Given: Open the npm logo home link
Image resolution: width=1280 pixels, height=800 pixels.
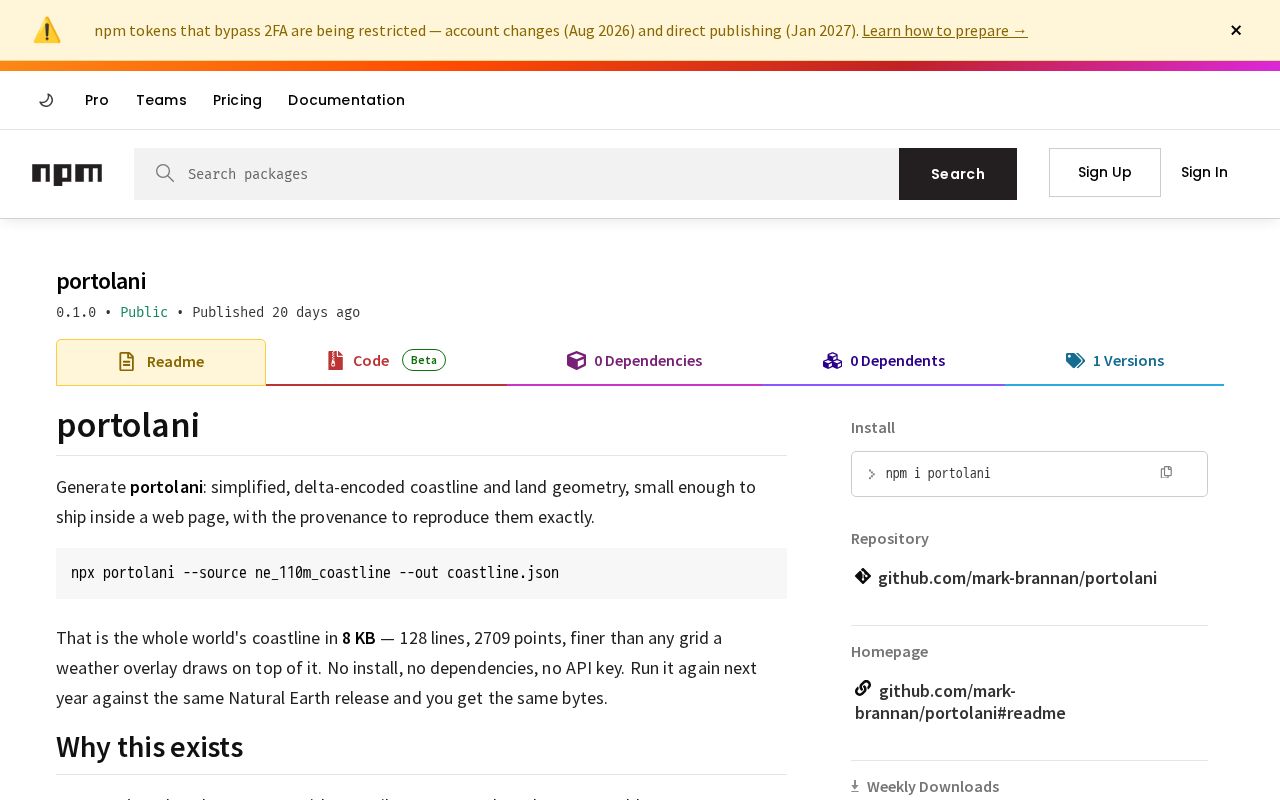Looking at the screenshot, I should [x=67, y=174].
